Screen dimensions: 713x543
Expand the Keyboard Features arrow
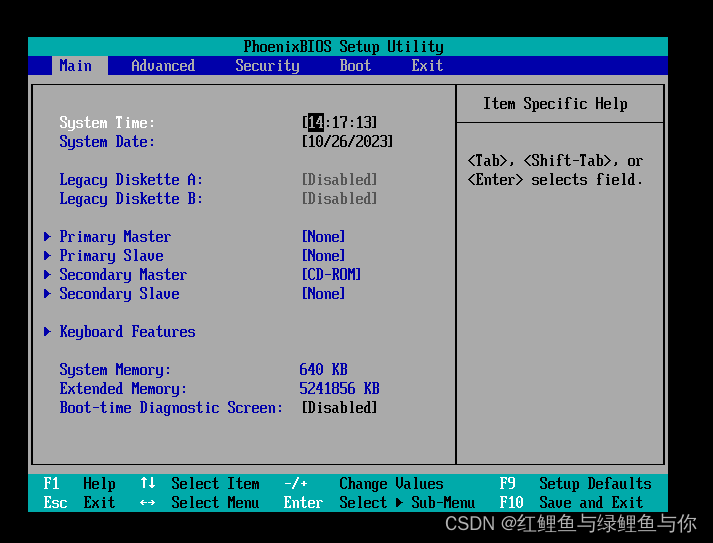(47, 332)
